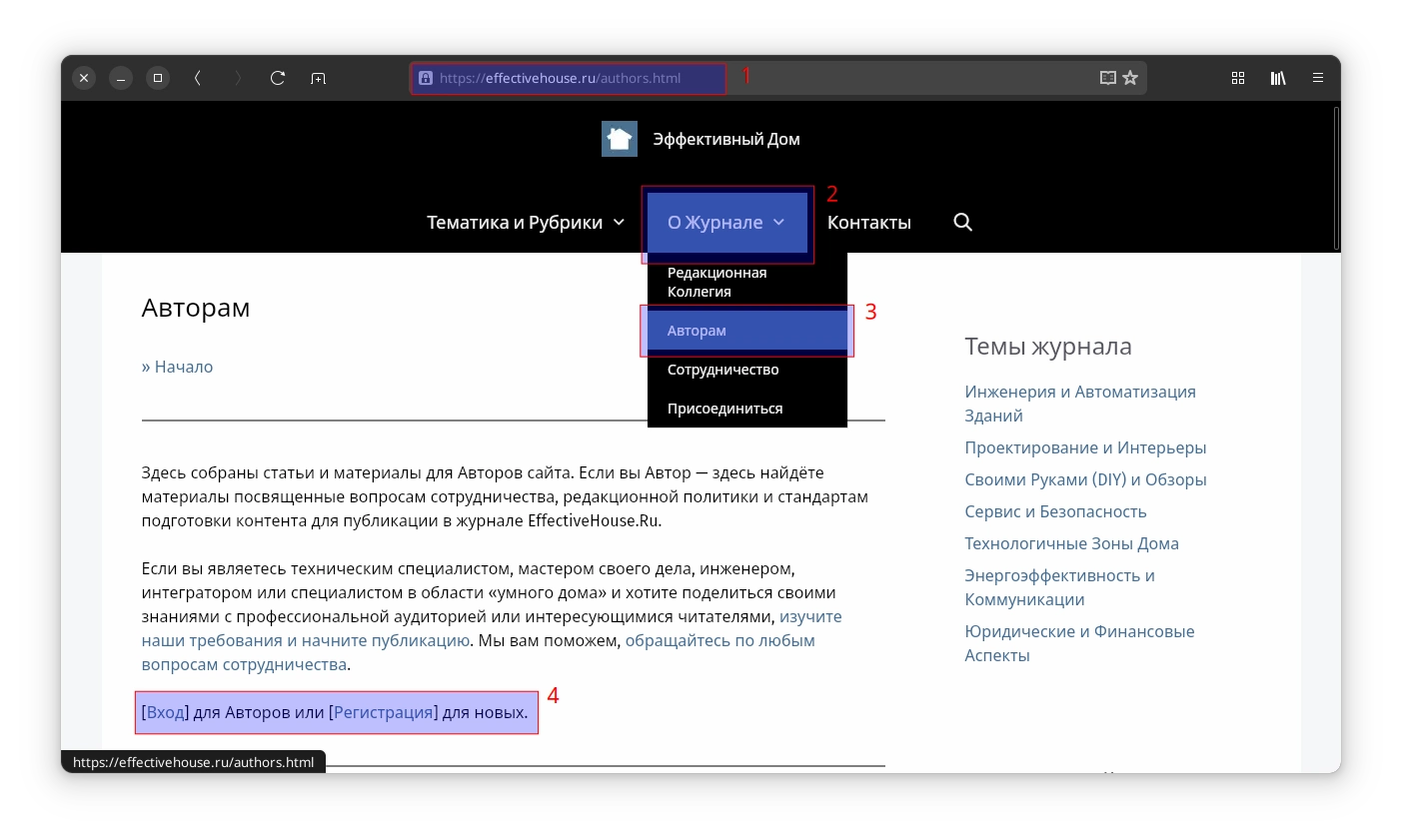Expand the О Журнале dropdown chevron

tap(778, 223)
